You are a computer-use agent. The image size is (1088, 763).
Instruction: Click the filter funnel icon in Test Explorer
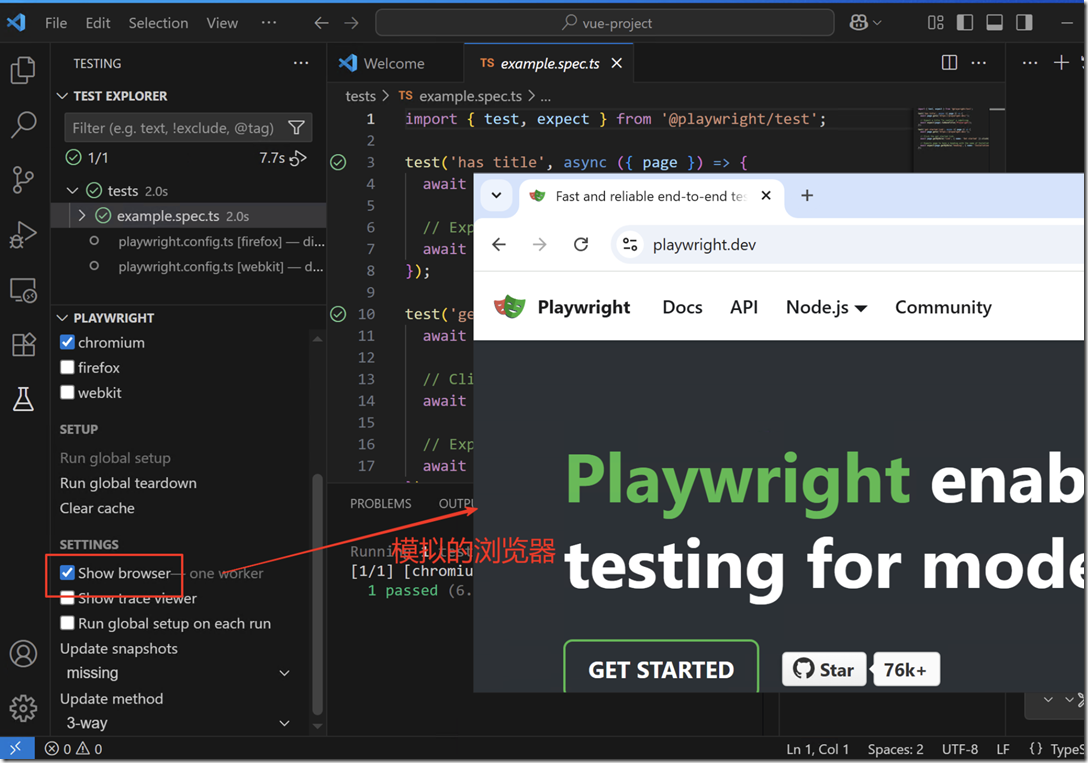(x=296, y=128)
